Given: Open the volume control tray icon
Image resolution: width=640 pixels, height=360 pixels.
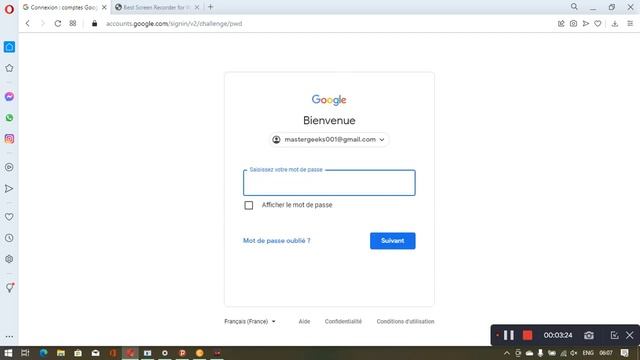Looking at the screenshot, I should 573,353.
